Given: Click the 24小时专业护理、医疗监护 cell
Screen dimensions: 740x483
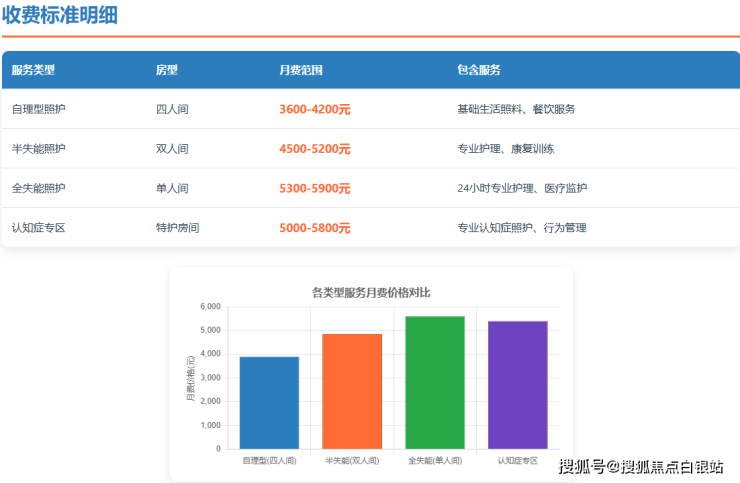Looking at the screenshot, I should (x=522, y=188).
